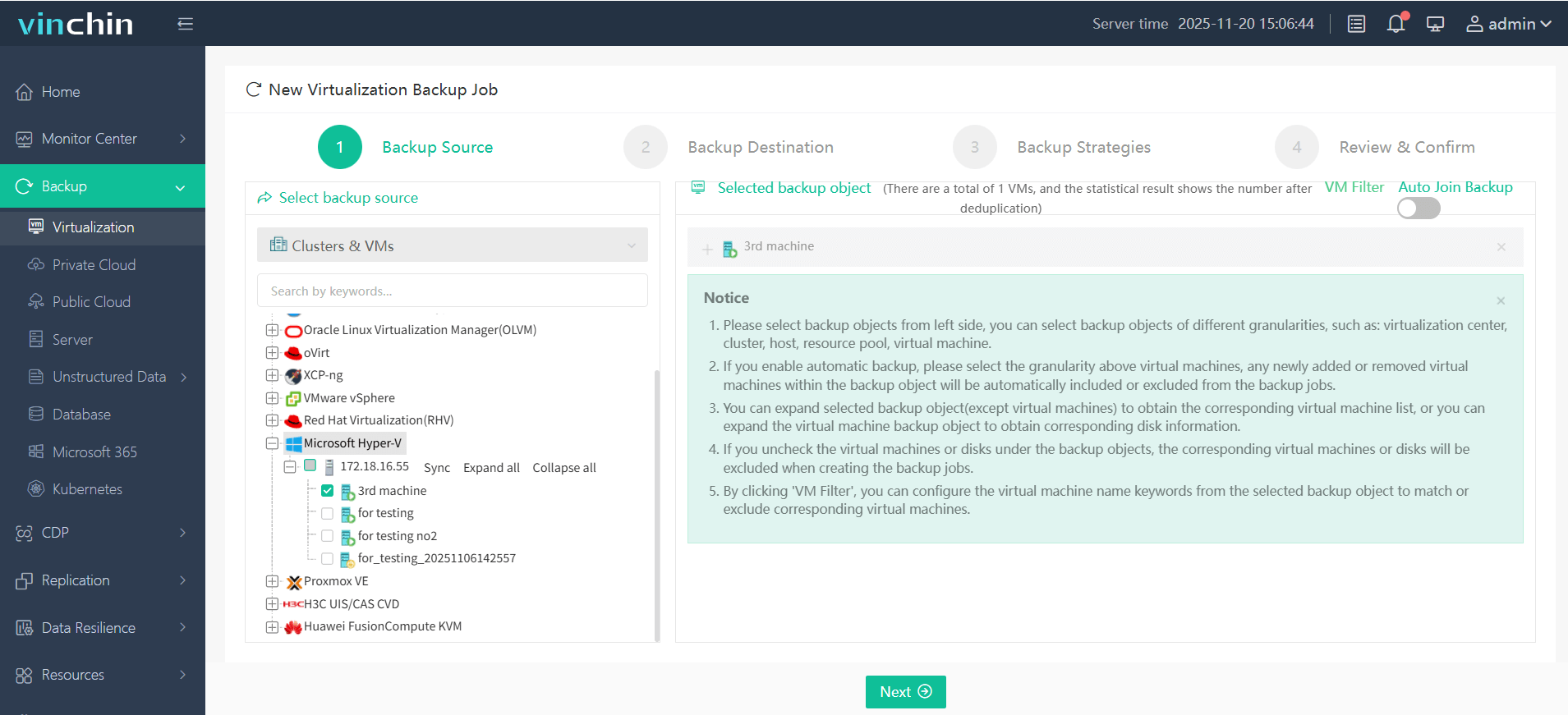Collapse the Backup menu section
Viewport: 1568px width, 715px height.
pyautogui.click(x=103, y=186)
